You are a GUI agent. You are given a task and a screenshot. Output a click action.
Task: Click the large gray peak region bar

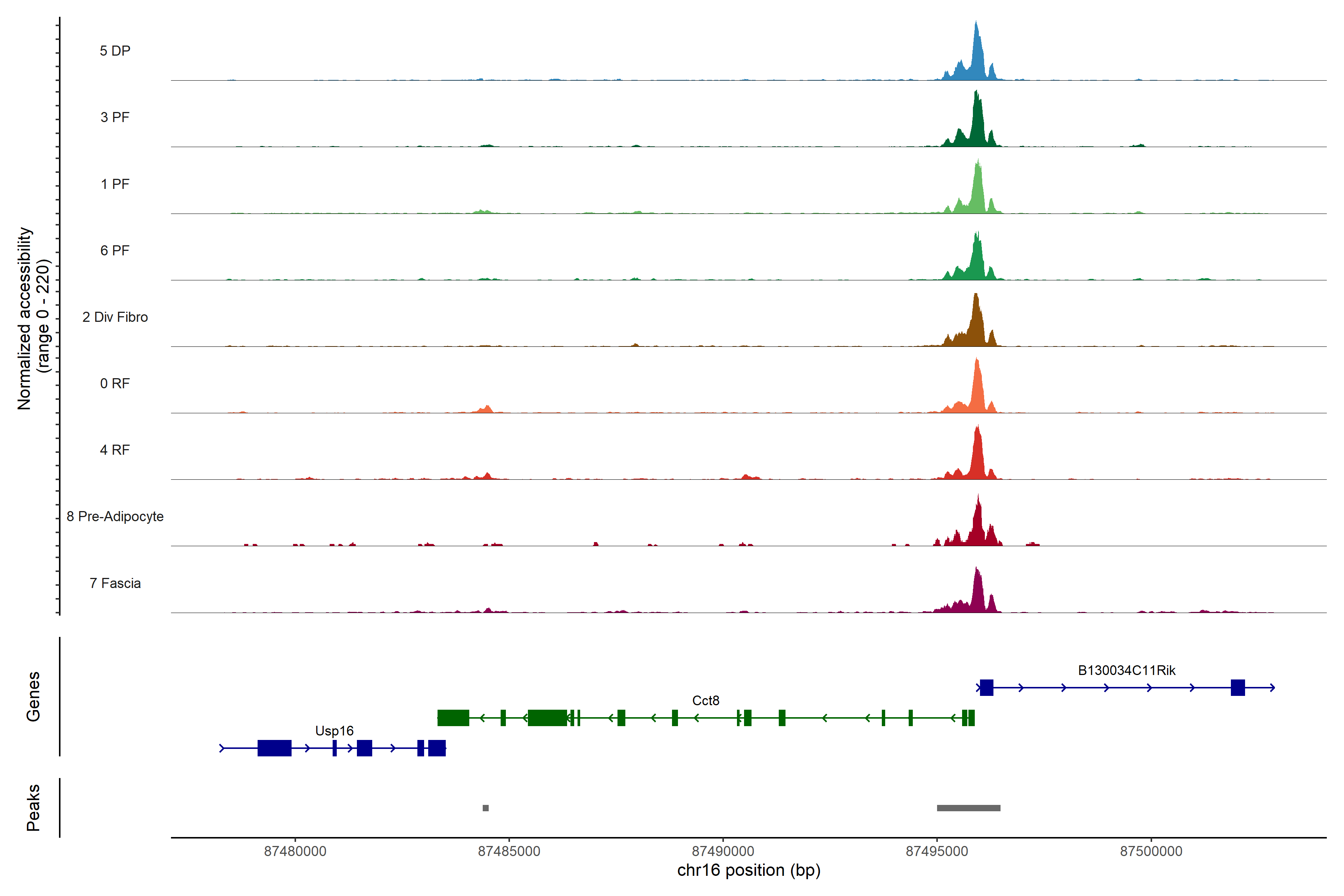pyautogui.click(x=968, y=808)
